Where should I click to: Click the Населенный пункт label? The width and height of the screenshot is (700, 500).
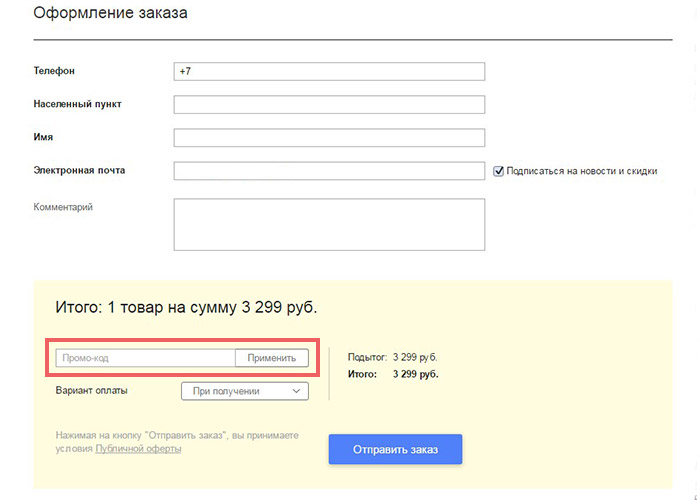(x=78, y=104)
